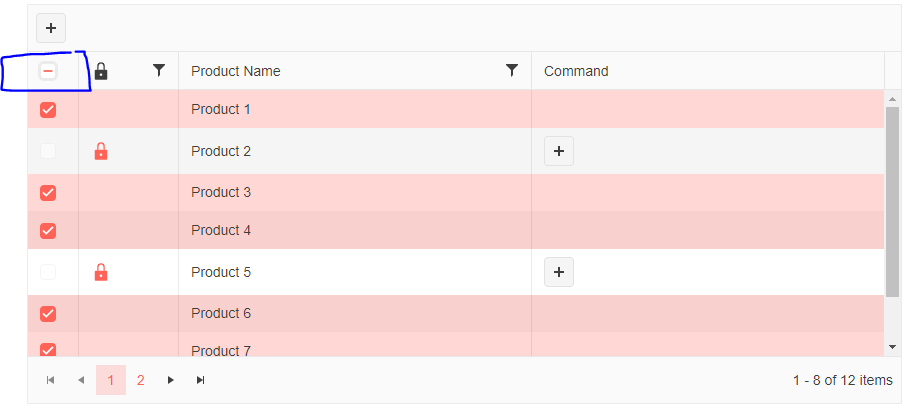
Task: Click the scrollbar down arrow
Action: [893, 347]
